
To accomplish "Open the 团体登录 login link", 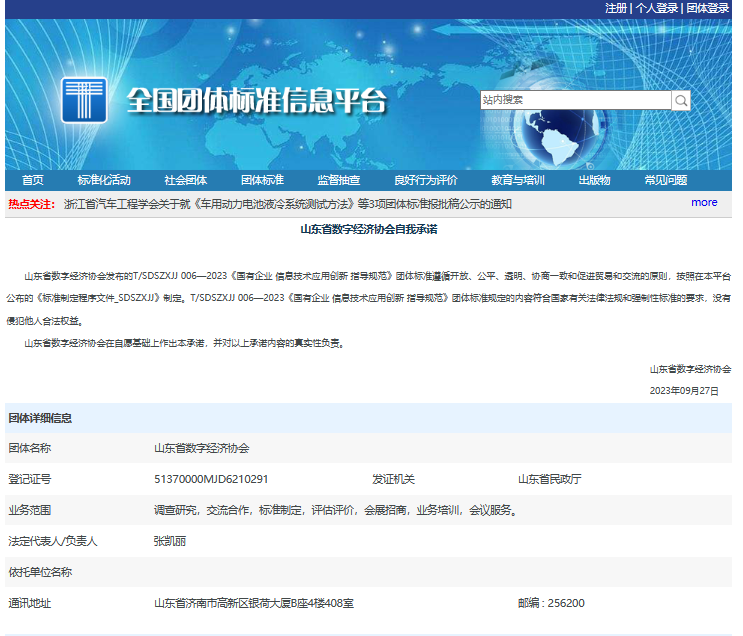I will click(707, 8).
